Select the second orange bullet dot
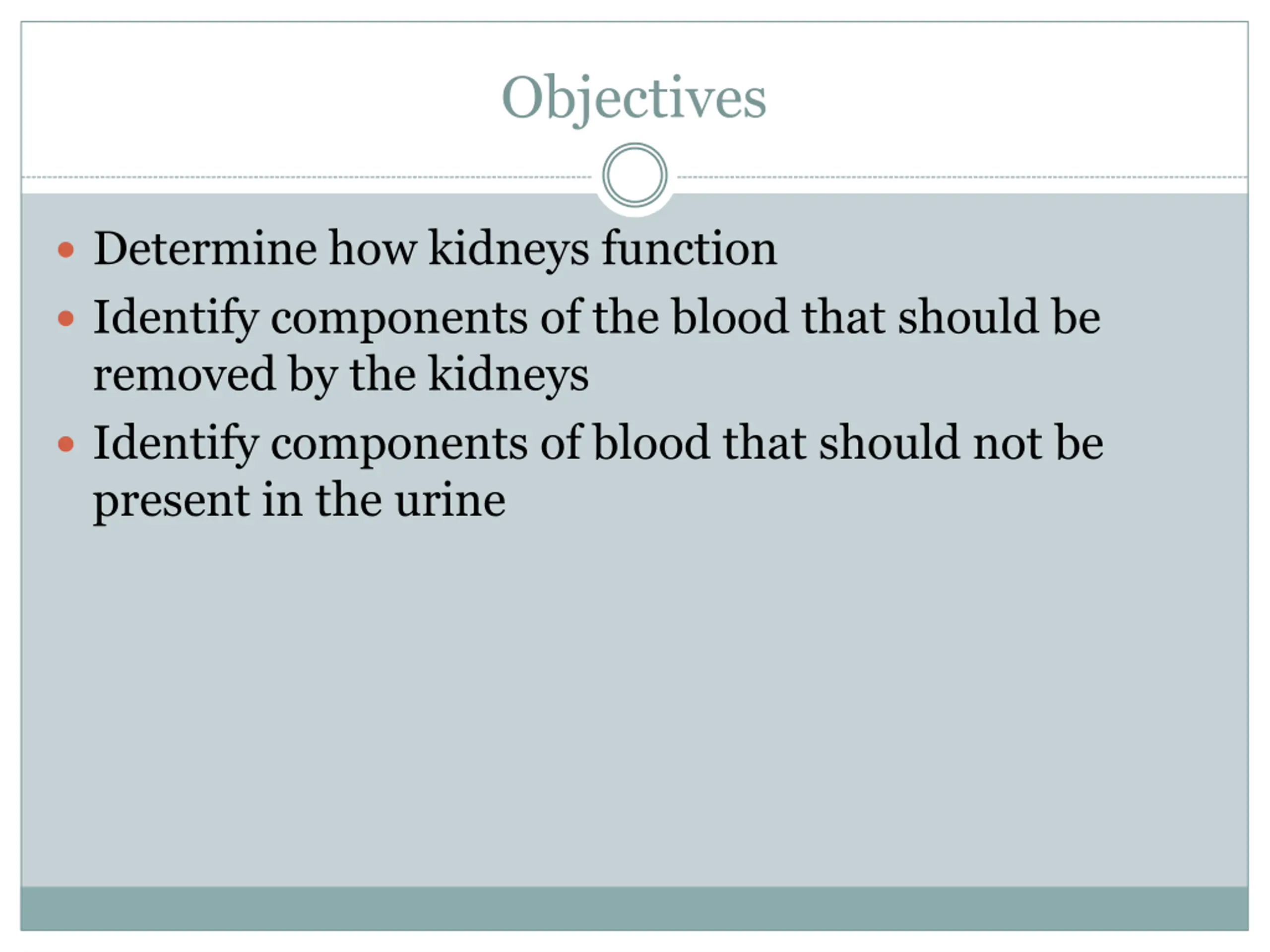 click(x=66, y=318)
